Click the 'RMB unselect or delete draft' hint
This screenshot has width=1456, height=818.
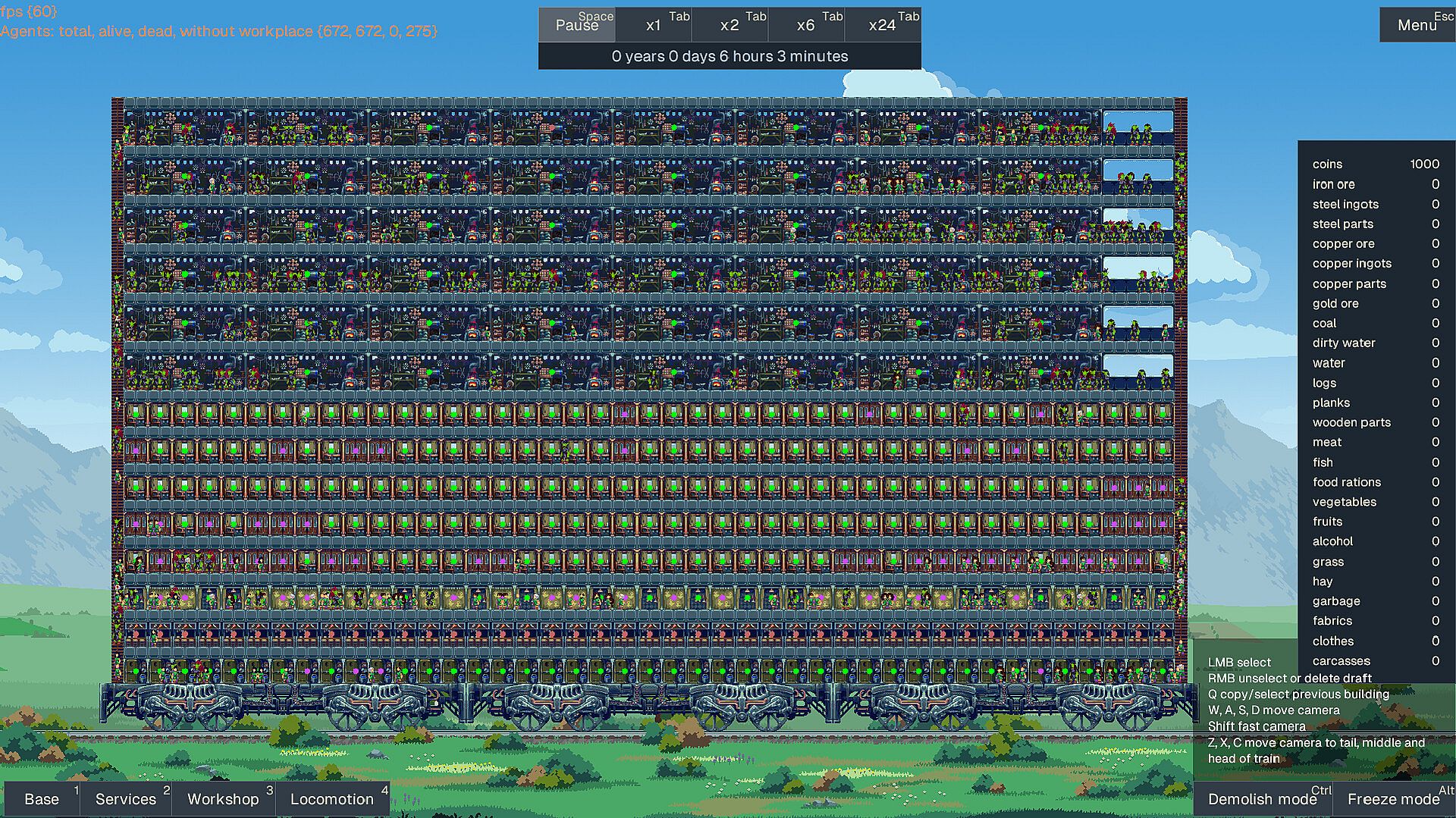click(1289, 678)
